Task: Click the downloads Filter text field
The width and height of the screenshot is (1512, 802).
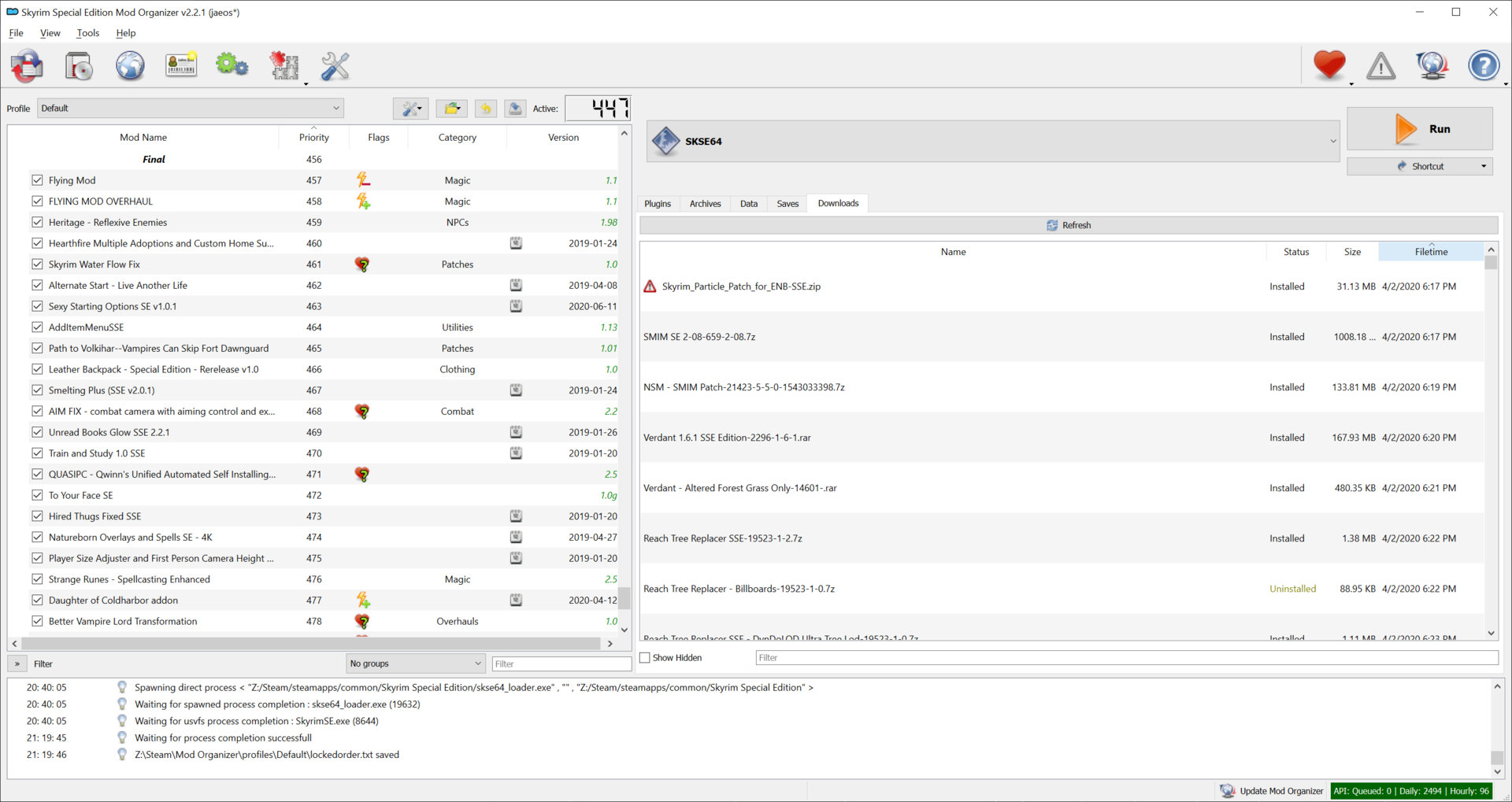Action: (1126, 658)
